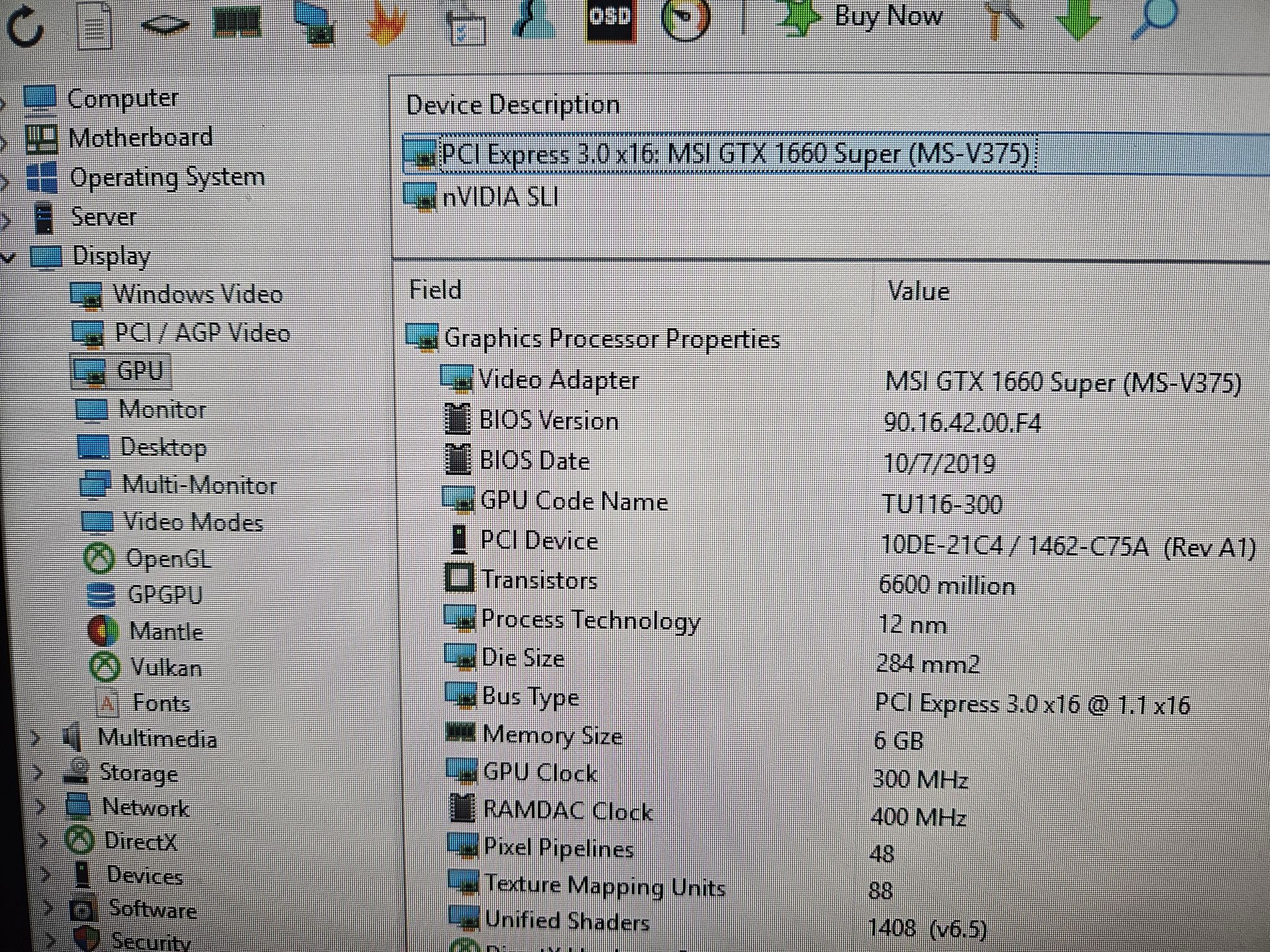
Task: Select Windows Video in the tree
Action: pyautogui.click(x=197, y=294)
